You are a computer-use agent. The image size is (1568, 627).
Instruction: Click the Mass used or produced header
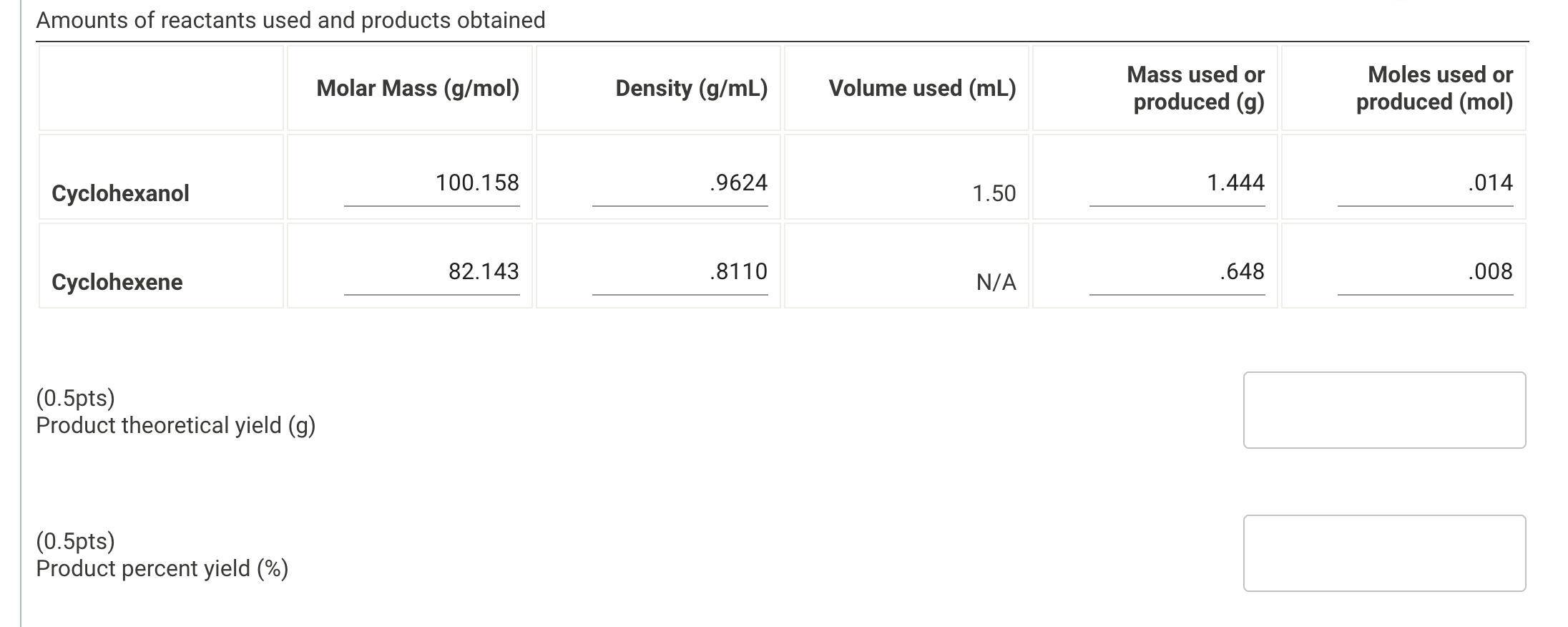1195,87
